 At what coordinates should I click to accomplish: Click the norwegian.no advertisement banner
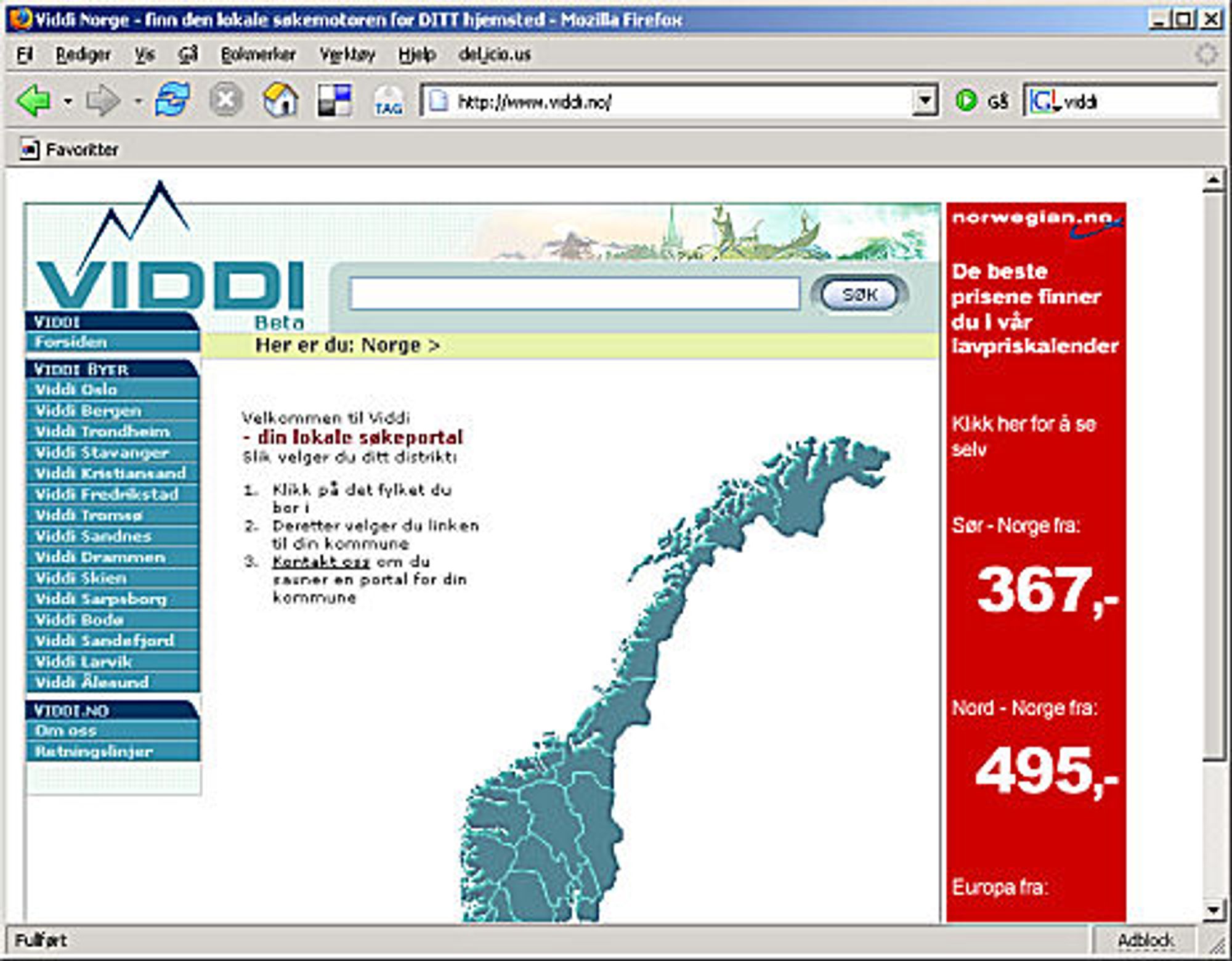click(1036, 562)
